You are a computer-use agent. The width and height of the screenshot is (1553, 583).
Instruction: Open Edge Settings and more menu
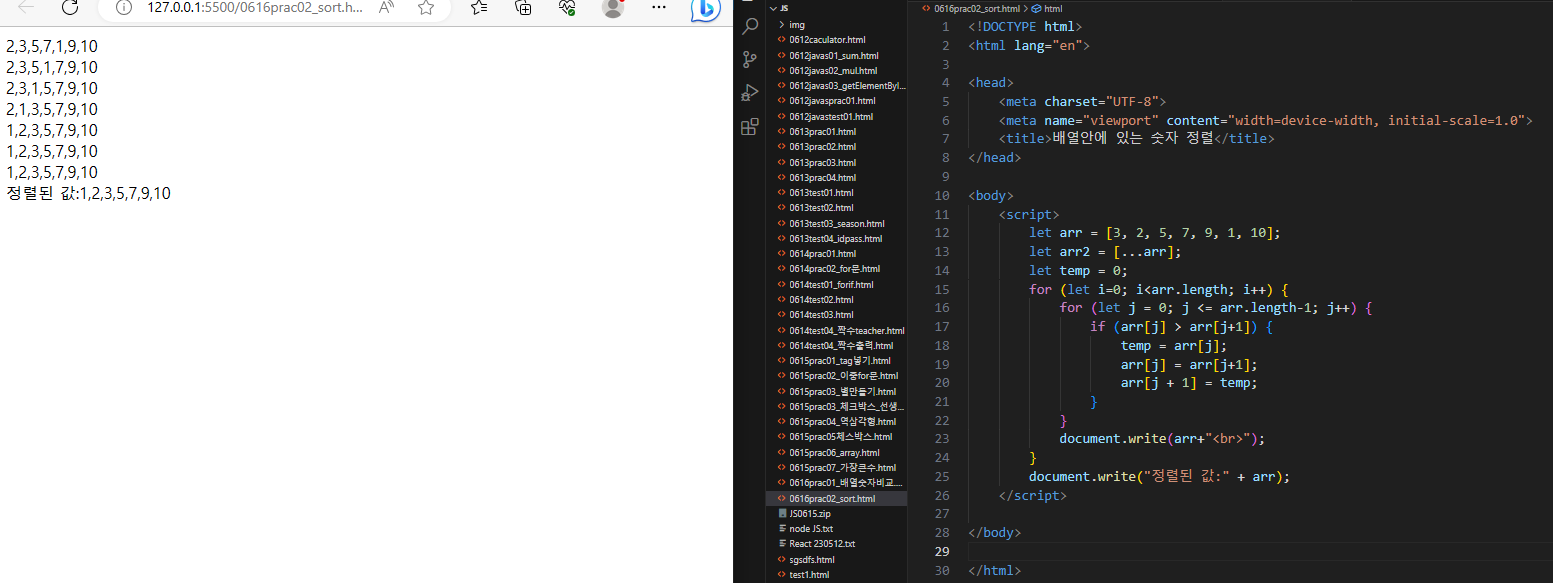[x=658, y=7]
